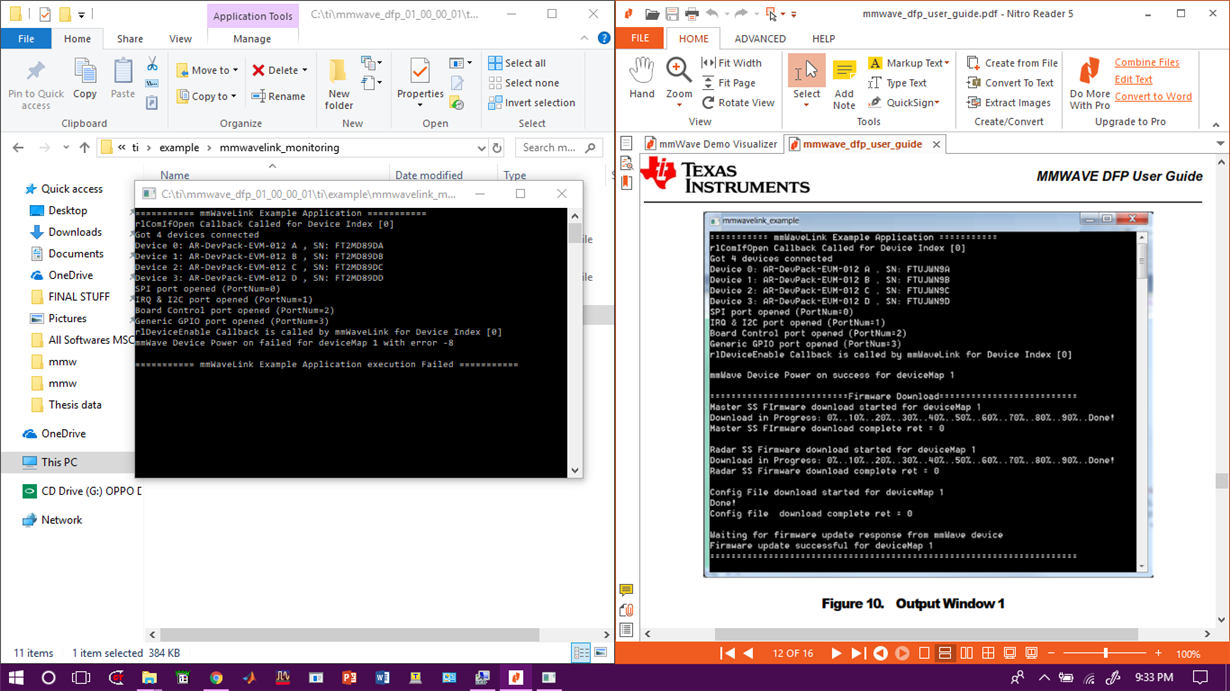Open Edit Text link
The width and height of the screenshot is (1230, 691).
(x=1133, y=80)
